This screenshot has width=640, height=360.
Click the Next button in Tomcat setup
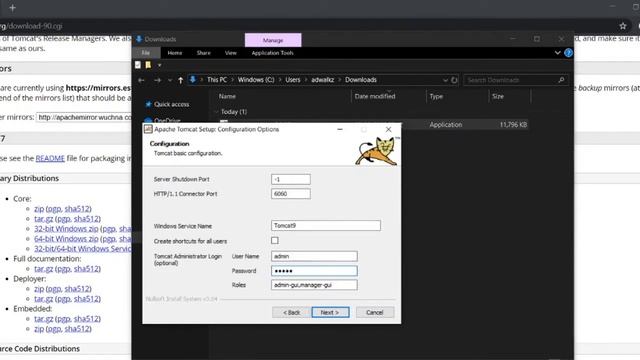[x=330, y=312]
